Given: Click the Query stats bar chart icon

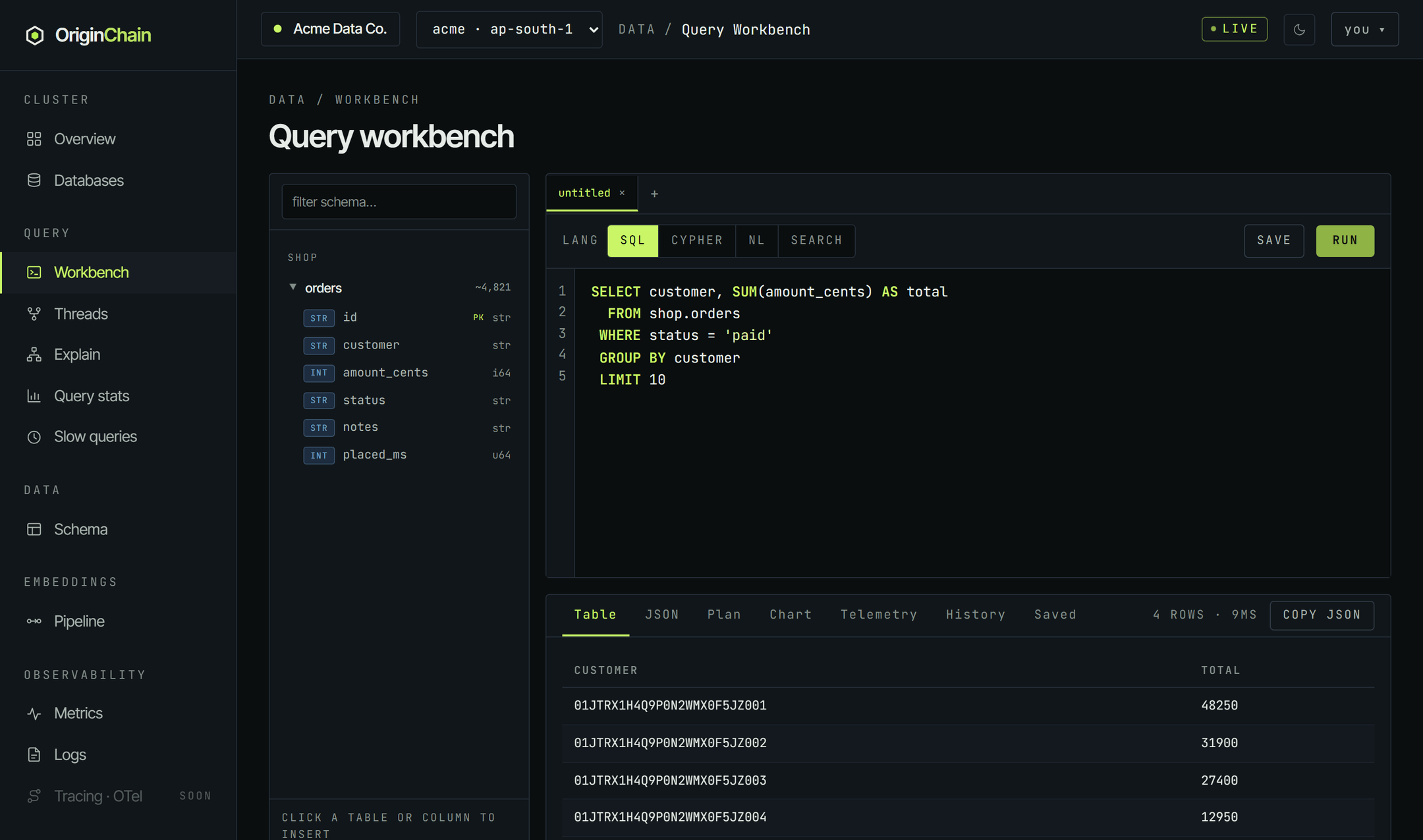Looking at the screenshot, I should click(34, 396).
